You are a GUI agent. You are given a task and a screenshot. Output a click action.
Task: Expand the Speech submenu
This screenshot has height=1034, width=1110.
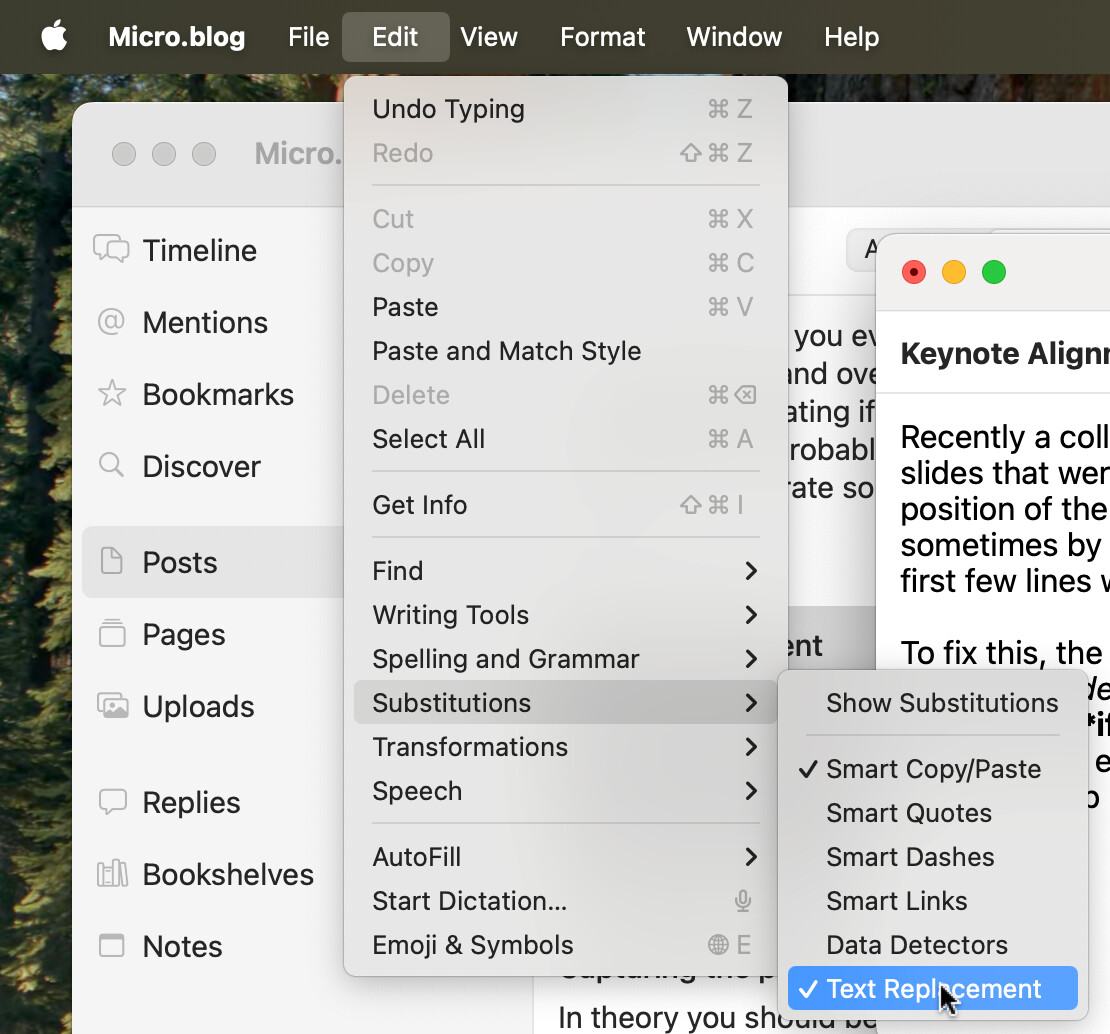(x=566, y=791)
